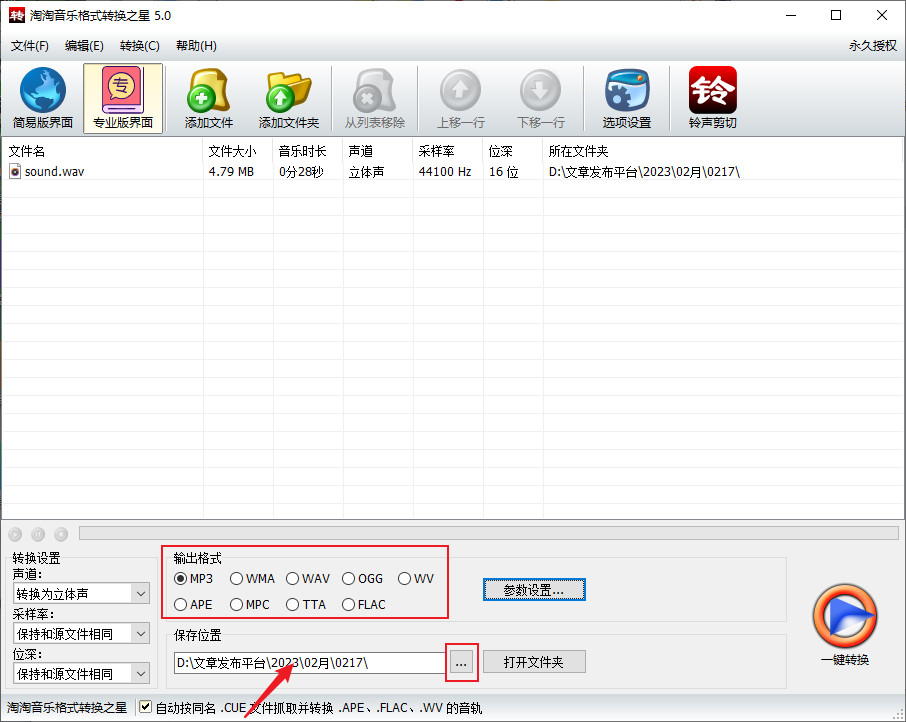The width and height of the screenshot is (906, 722).
Task: Click the 立体声 channel cell
Action: [366, 172]
